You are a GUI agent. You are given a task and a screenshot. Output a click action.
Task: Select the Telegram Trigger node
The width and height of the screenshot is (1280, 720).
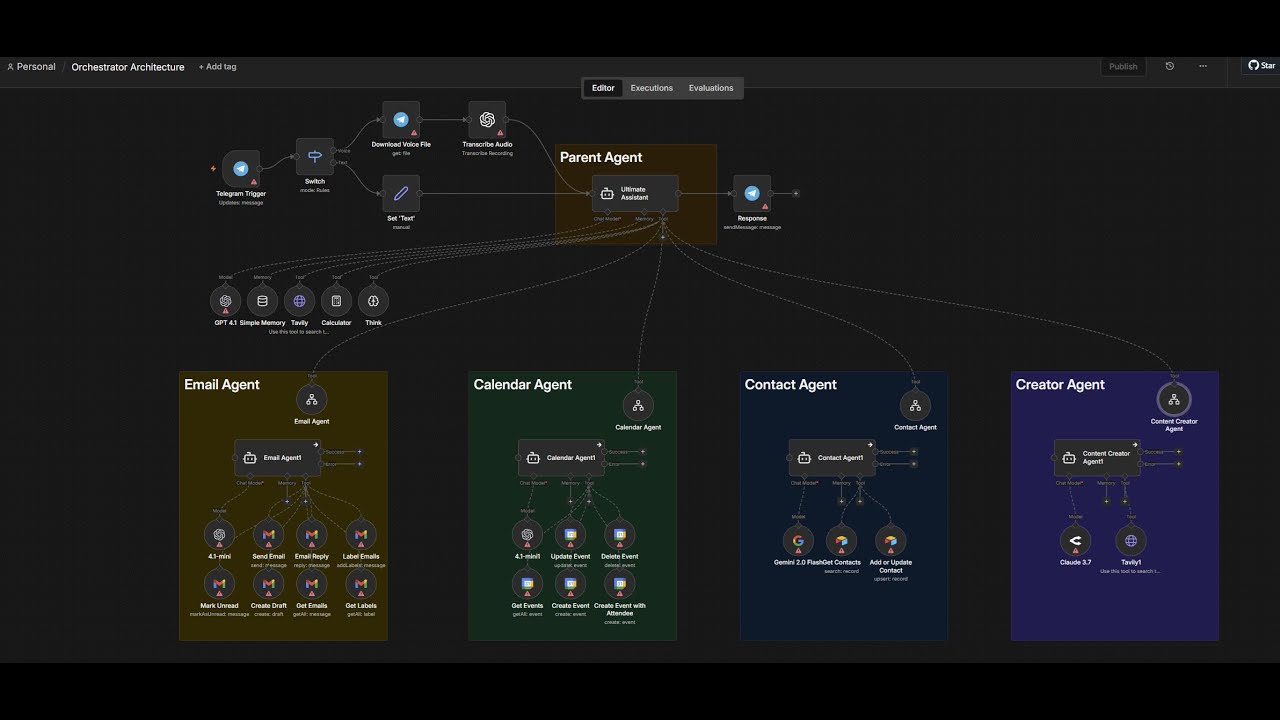(241, 169)
